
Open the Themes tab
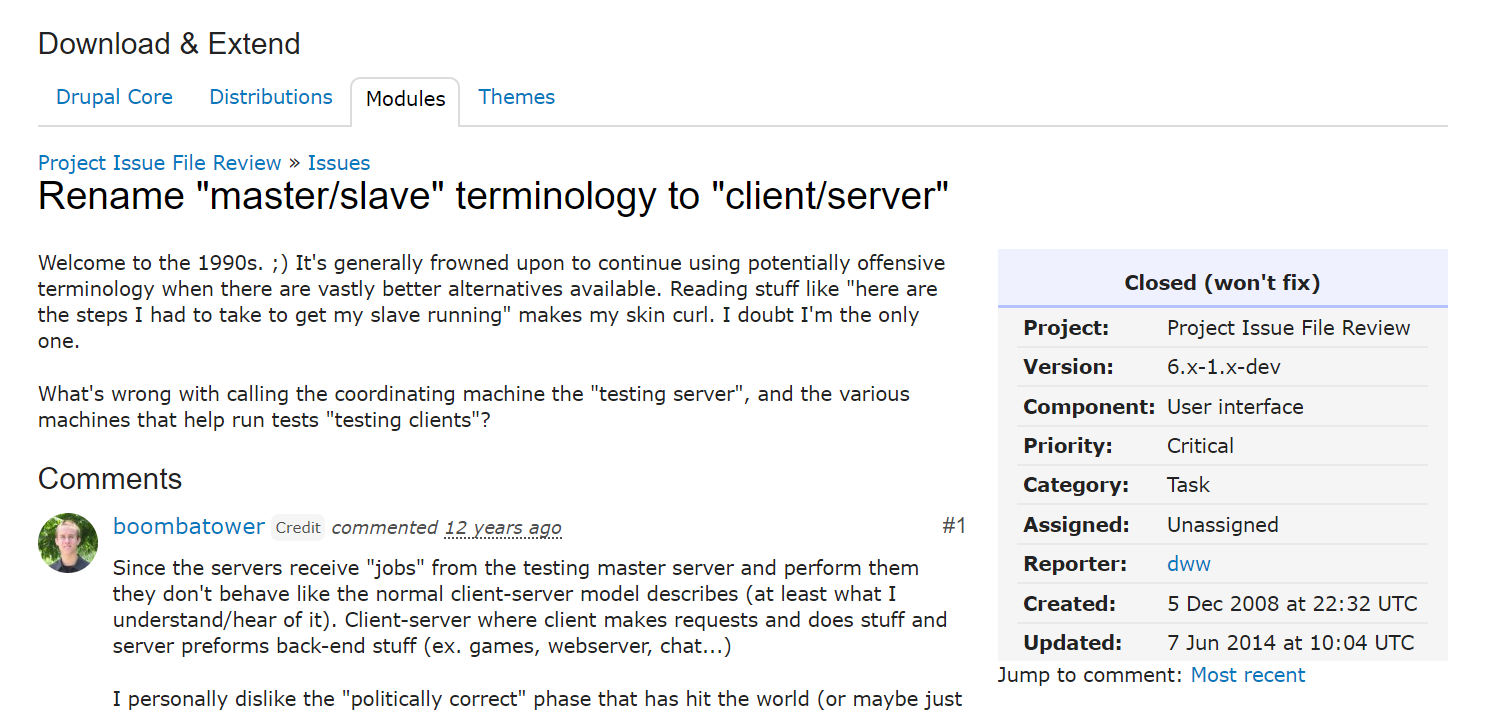tap(516, 97)
